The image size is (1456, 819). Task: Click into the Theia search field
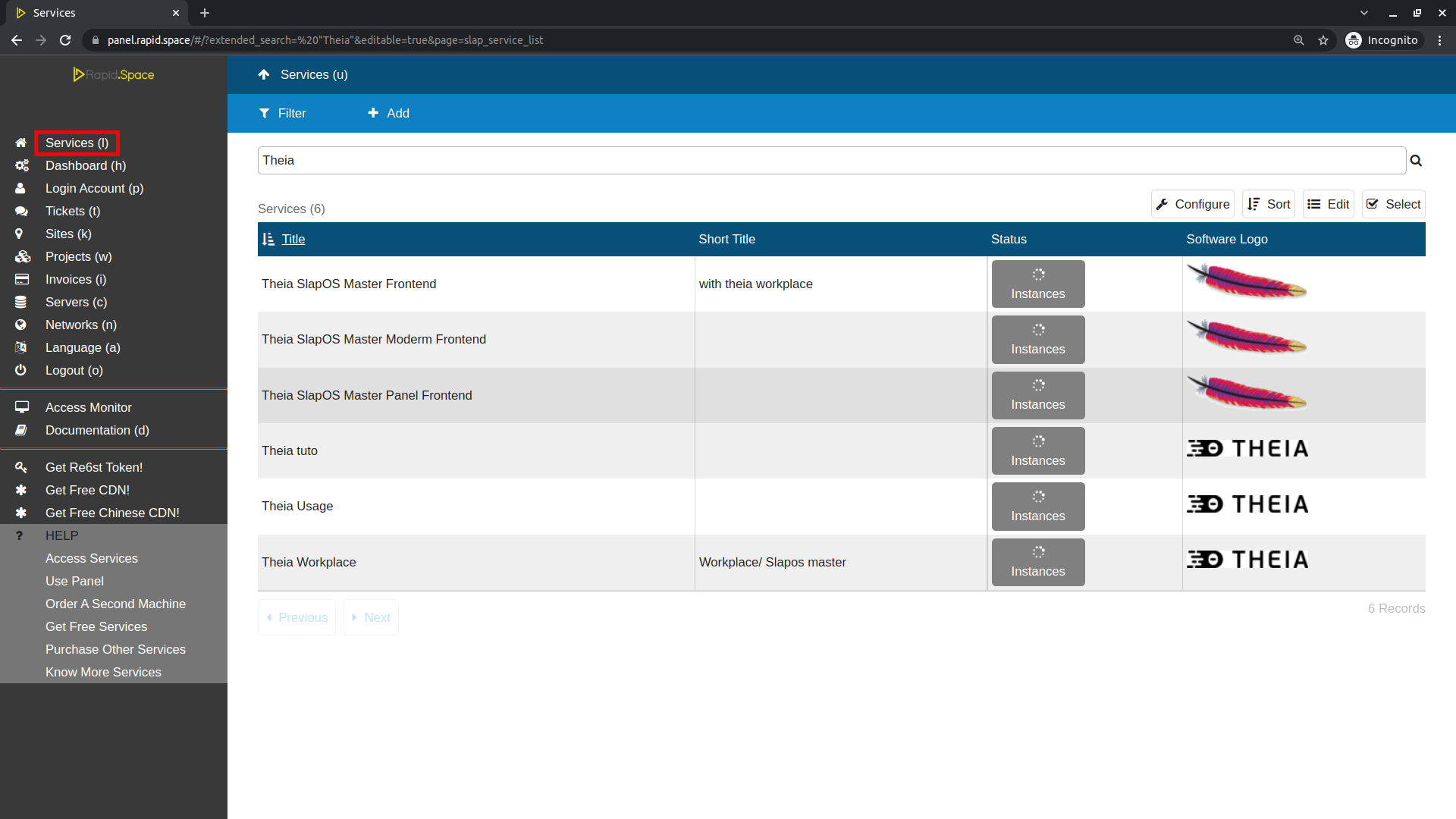click(831, 161)
